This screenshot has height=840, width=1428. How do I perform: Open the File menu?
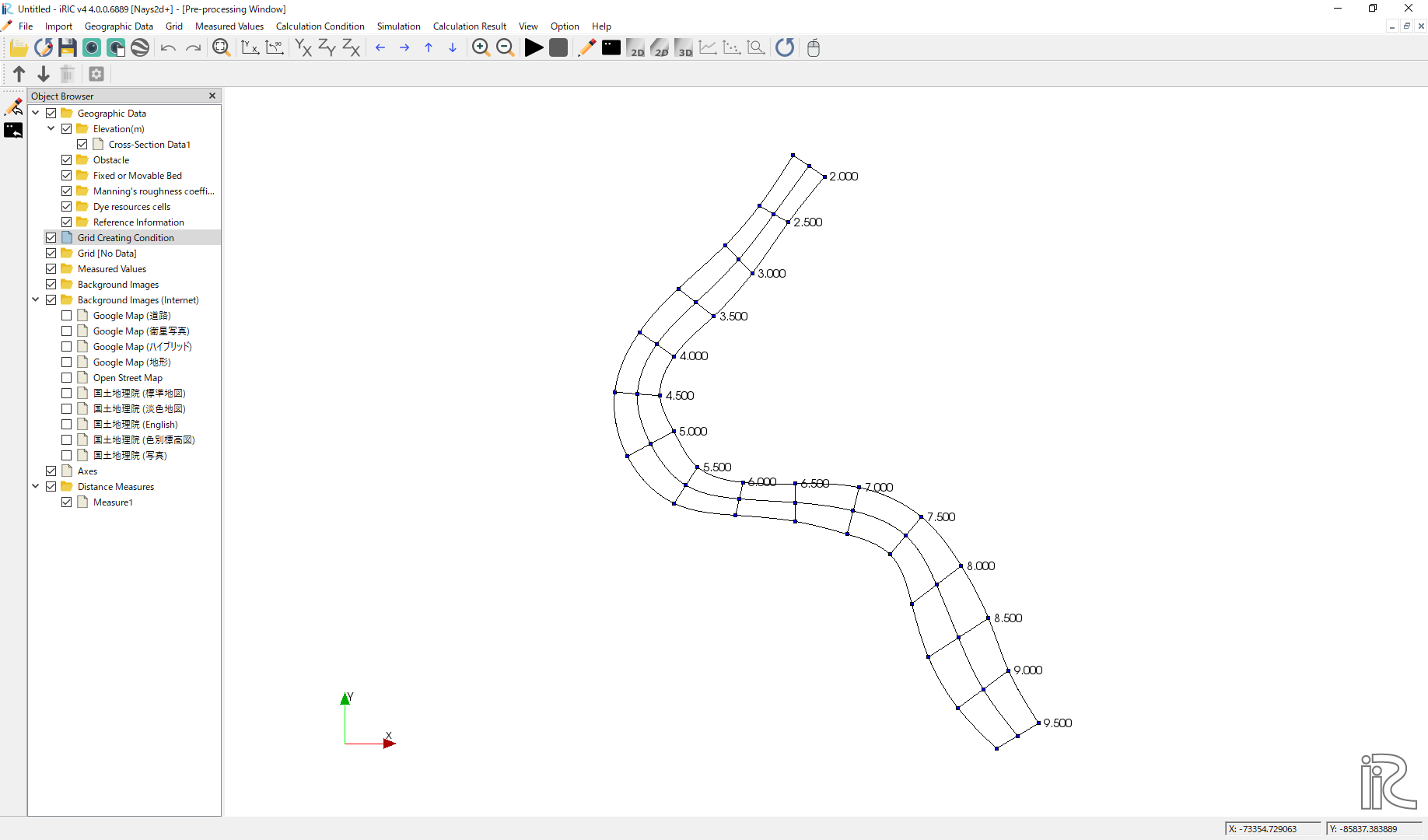coord(26,26)
